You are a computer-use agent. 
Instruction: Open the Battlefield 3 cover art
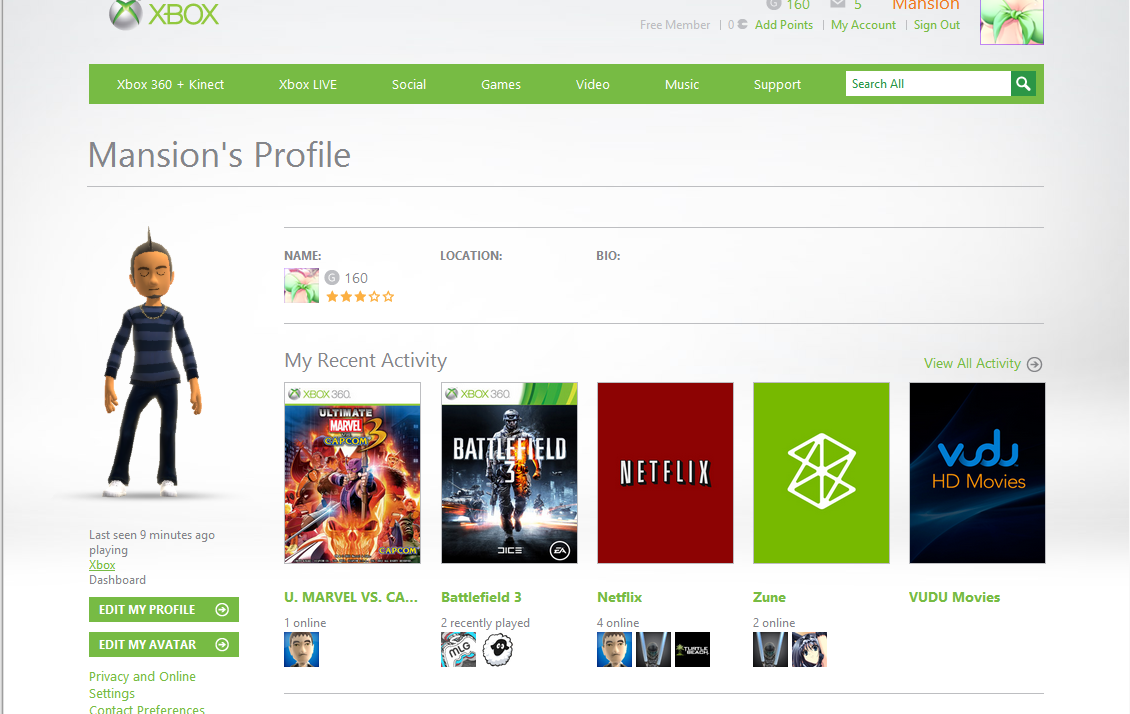509,473
